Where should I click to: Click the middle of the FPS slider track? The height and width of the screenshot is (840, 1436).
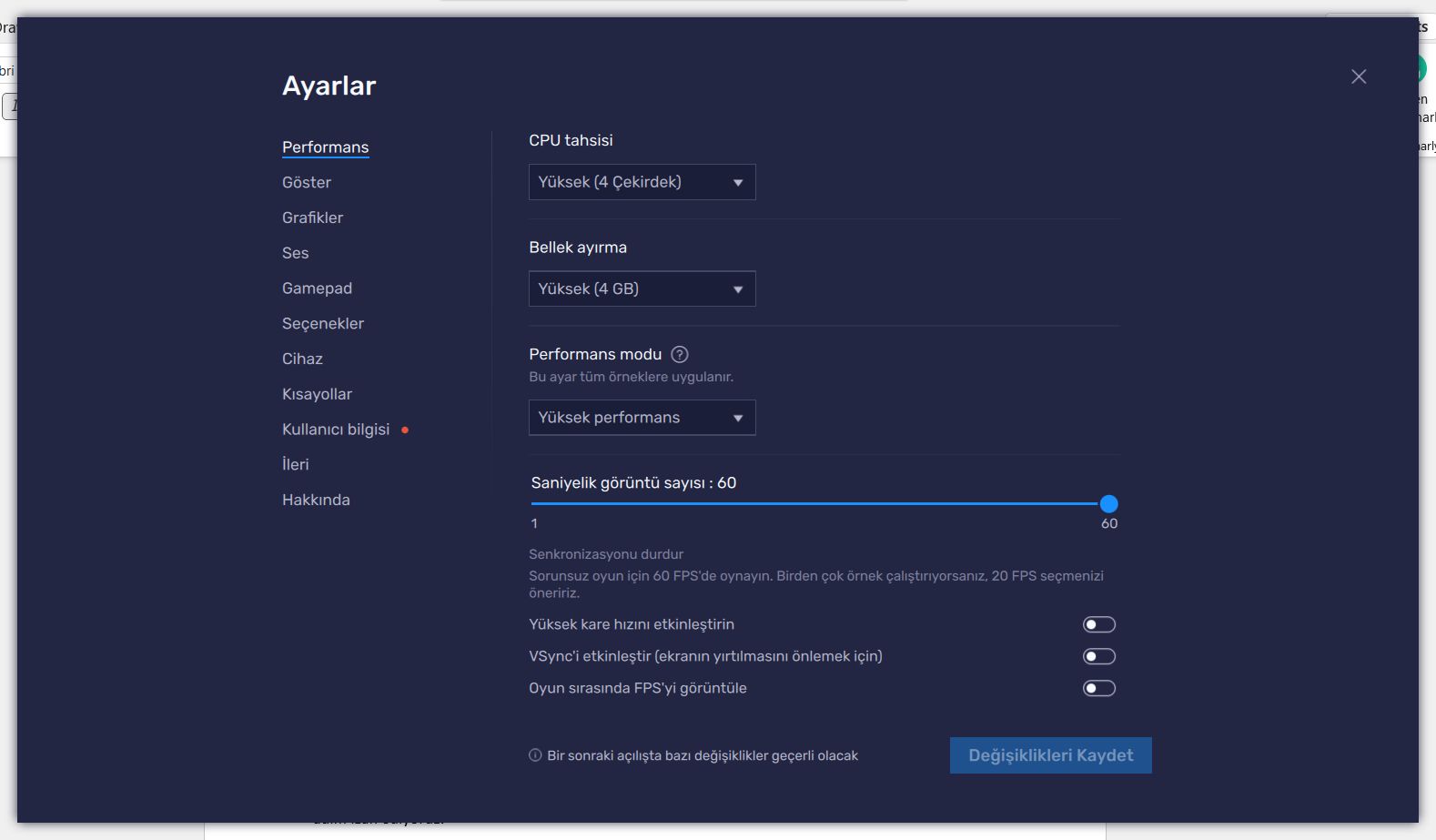coord(820,503)
